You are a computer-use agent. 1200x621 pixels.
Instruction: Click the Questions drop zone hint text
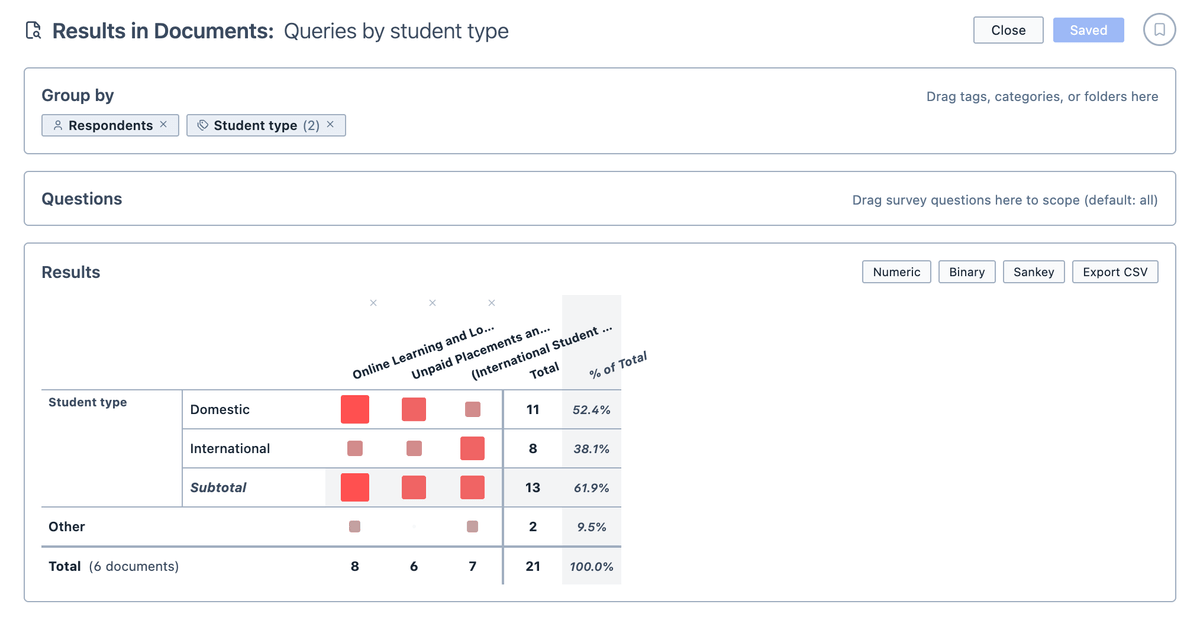pos(1005,200)
